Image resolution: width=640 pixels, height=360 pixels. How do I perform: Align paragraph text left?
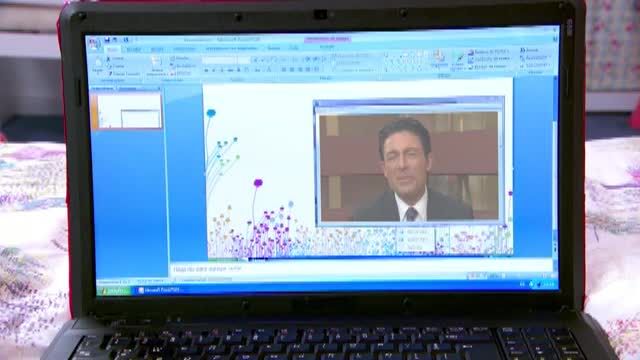tap(284, 70)
